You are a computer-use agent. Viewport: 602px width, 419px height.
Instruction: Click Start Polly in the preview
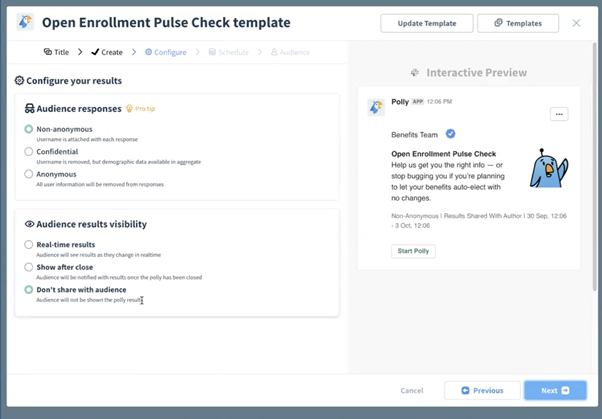point(413,251)
